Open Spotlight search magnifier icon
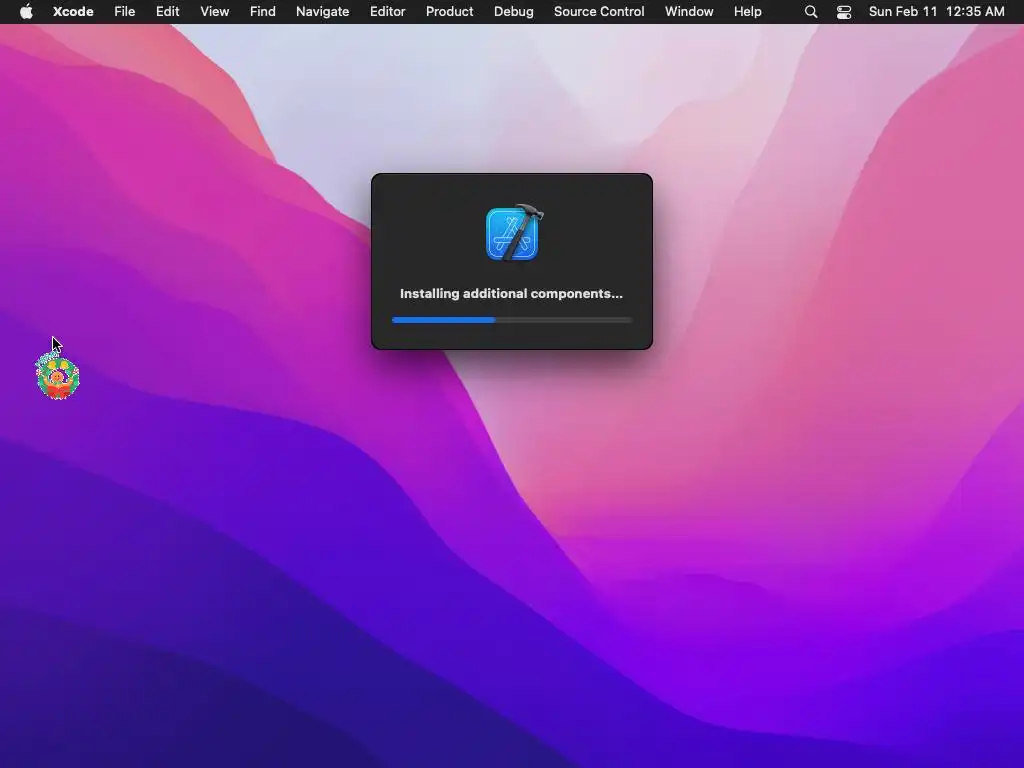1024x768 pixels. click(x=811, y=12)
